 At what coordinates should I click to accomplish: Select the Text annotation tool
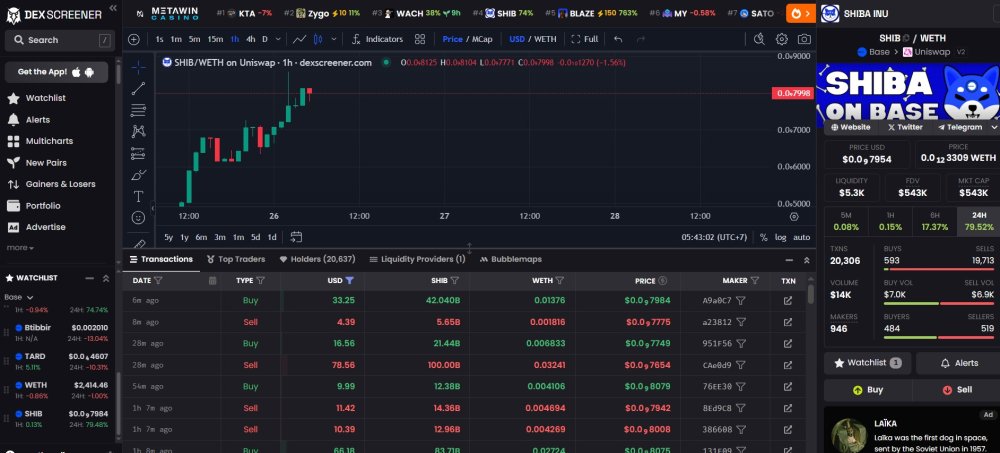coord(138,197)
